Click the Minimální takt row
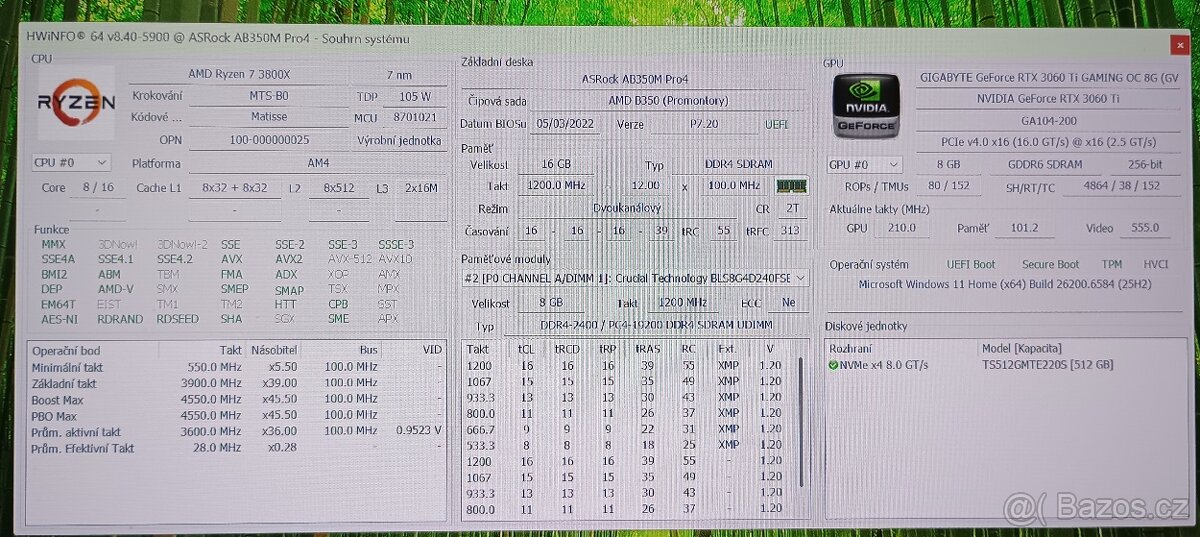 pos(237,368)
